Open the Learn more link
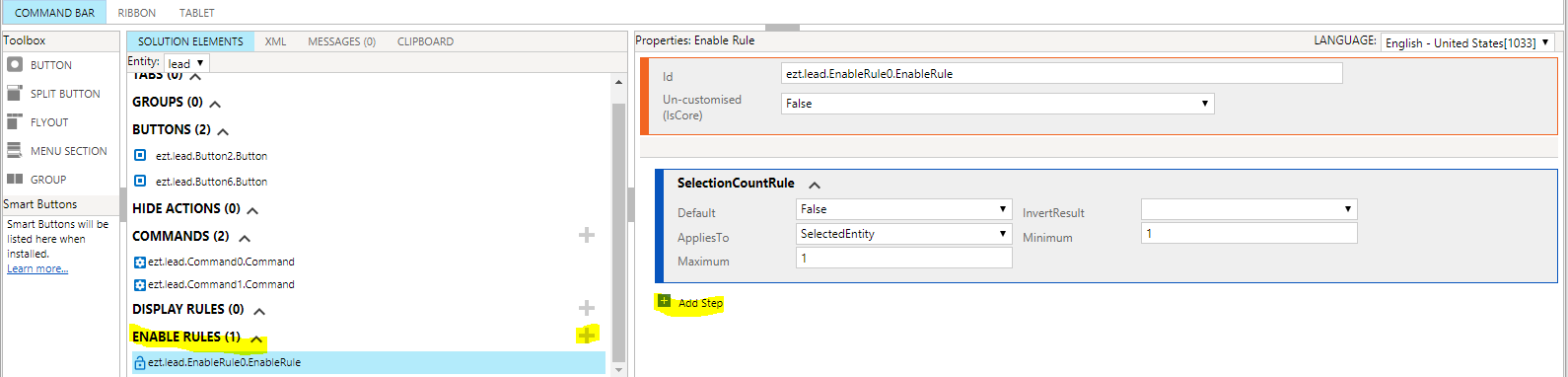 coord(37,268)
